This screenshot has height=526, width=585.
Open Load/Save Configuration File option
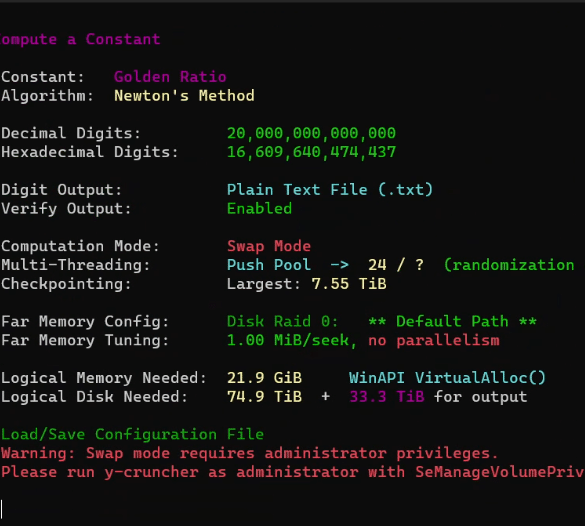tap(132, 434)
